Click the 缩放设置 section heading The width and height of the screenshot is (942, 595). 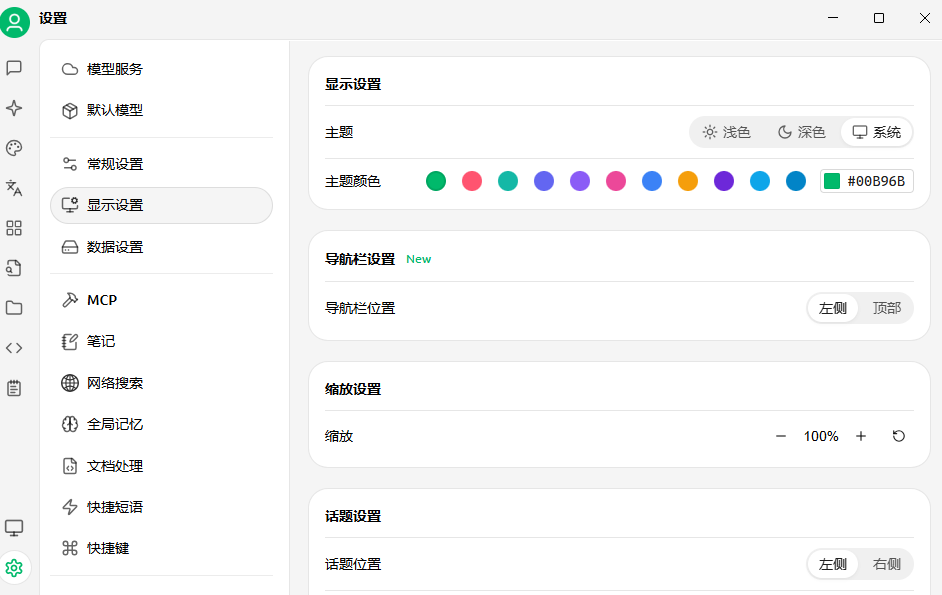353,389
